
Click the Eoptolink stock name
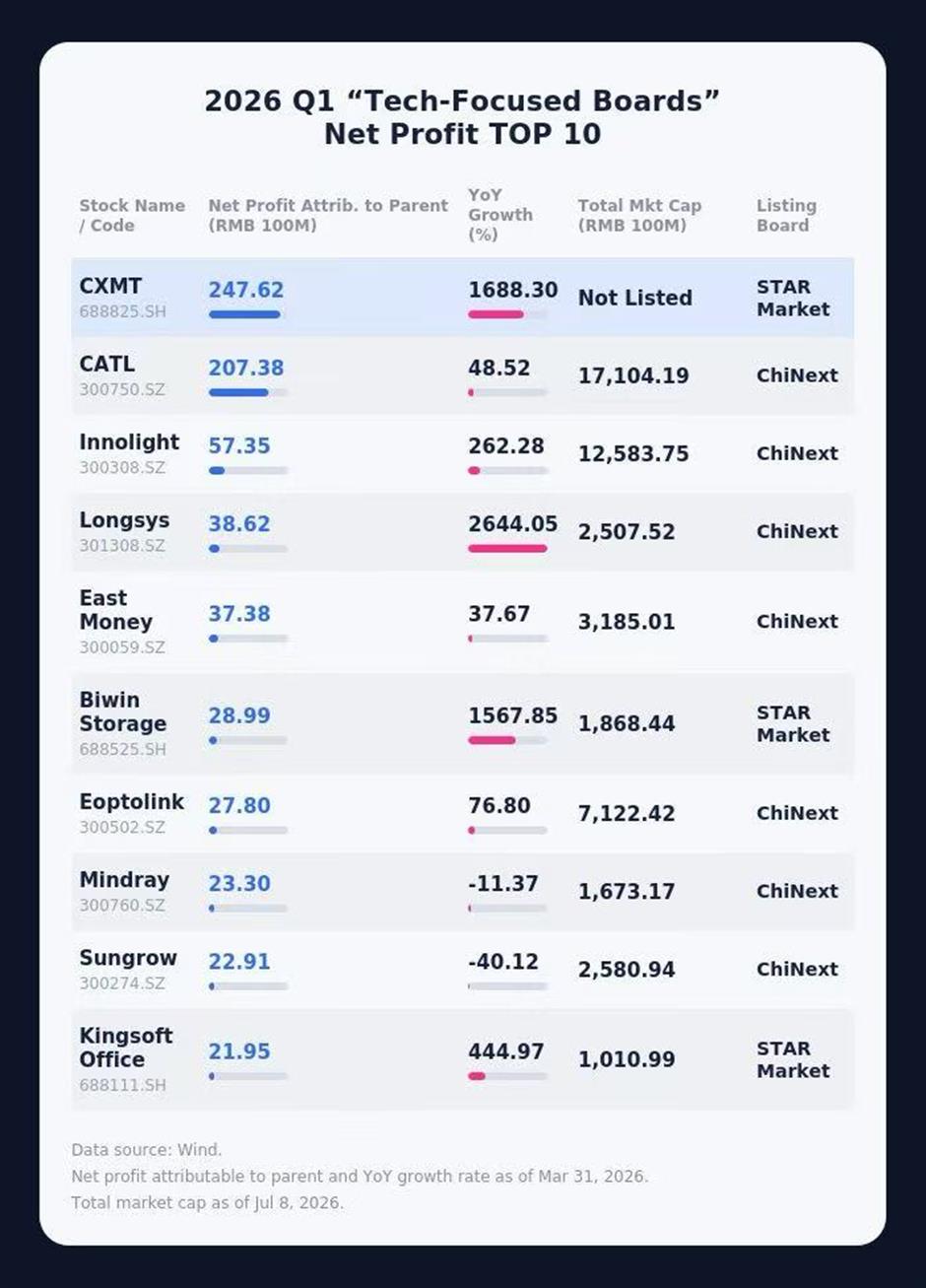(132, 802)
